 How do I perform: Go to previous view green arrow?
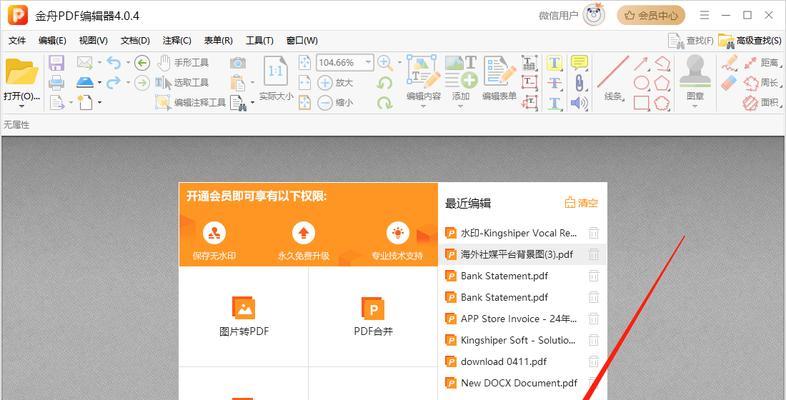click(142, 63)
